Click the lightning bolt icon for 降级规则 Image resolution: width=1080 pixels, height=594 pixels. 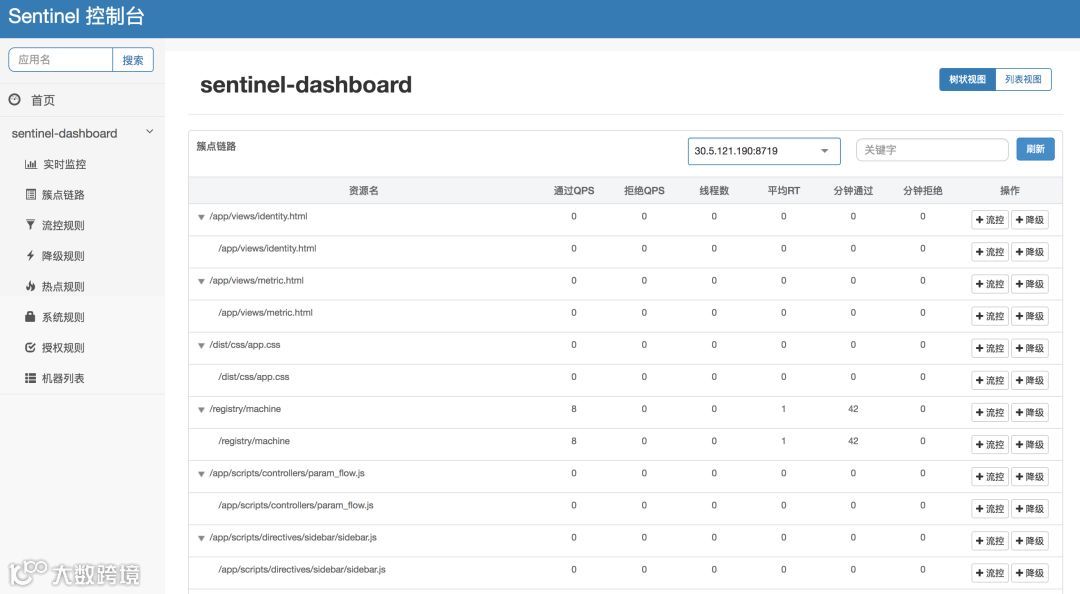tap(30, 256)
